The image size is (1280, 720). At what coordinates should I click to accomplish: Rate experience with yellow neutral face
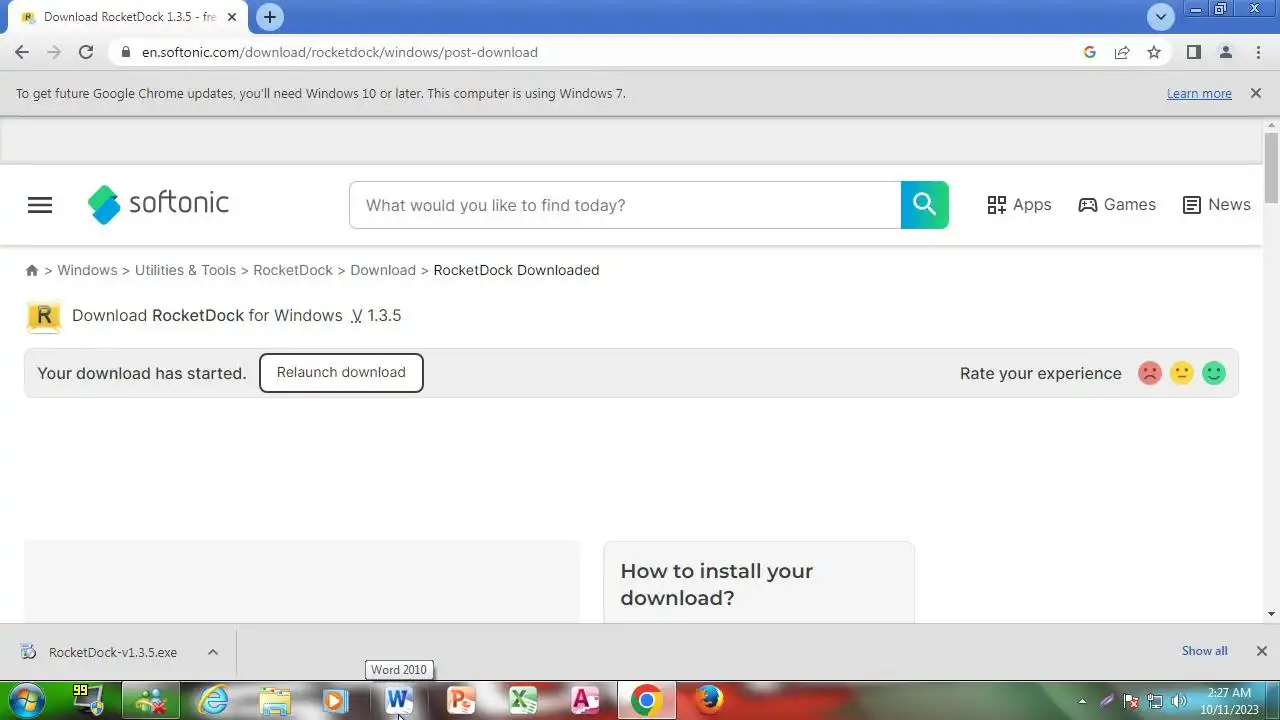pos(1182,373)
